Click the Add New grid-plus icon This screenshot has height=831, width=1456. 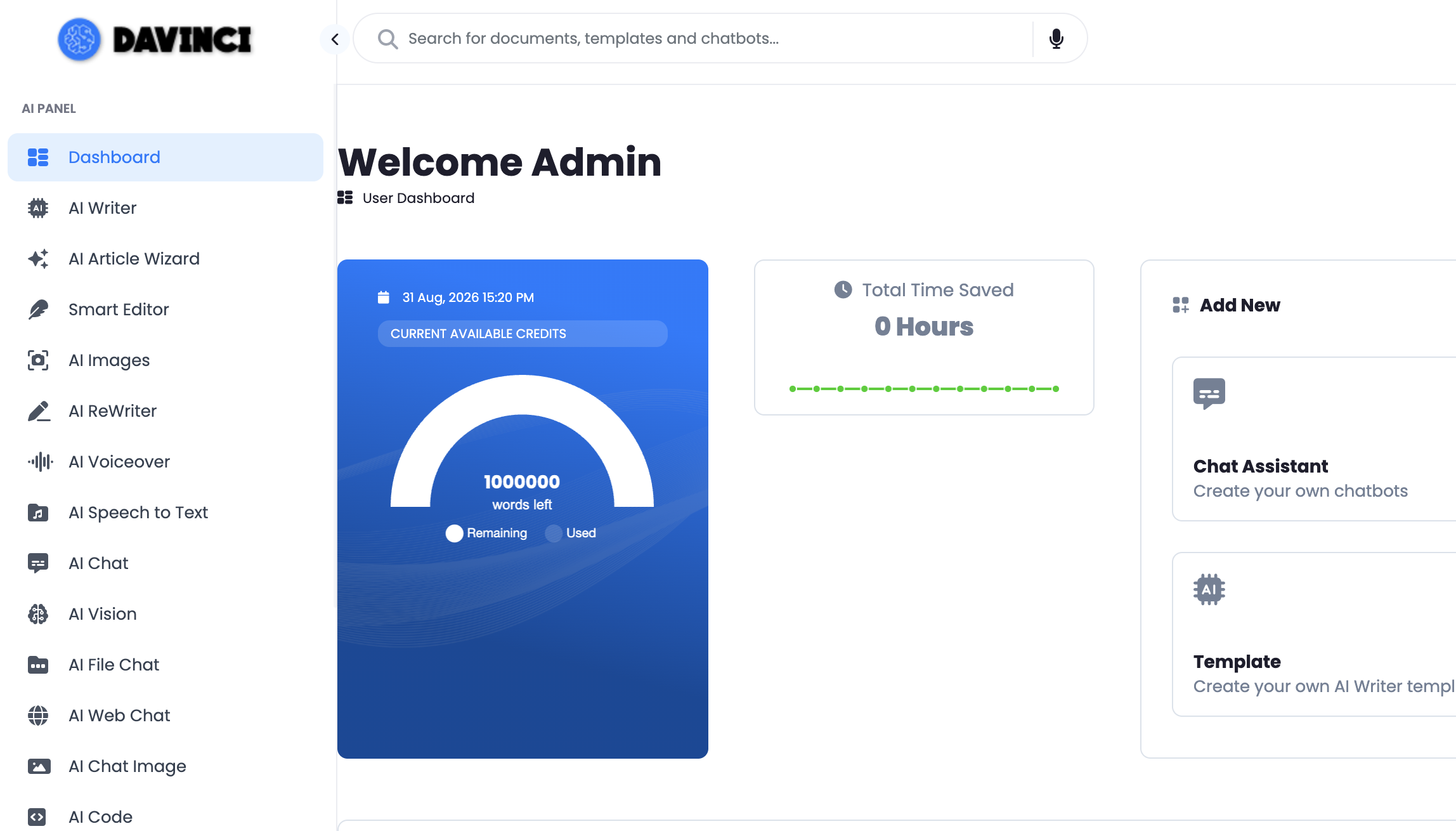[x=1181, y=305]
